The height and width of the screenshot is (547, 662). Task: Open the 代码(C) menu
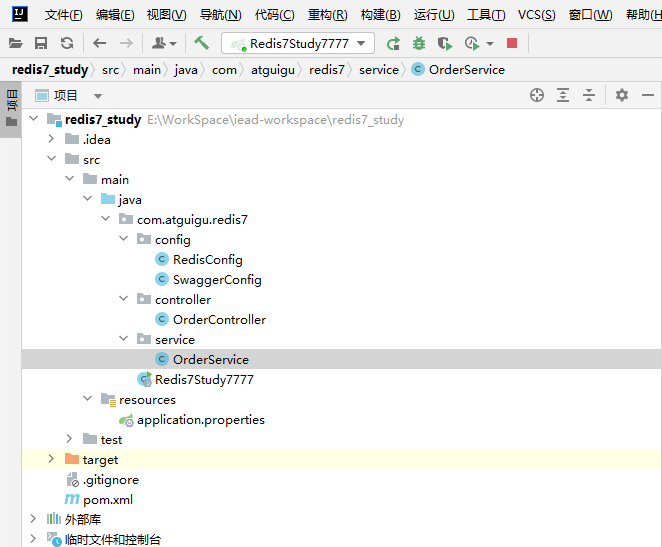coord(274,15)
